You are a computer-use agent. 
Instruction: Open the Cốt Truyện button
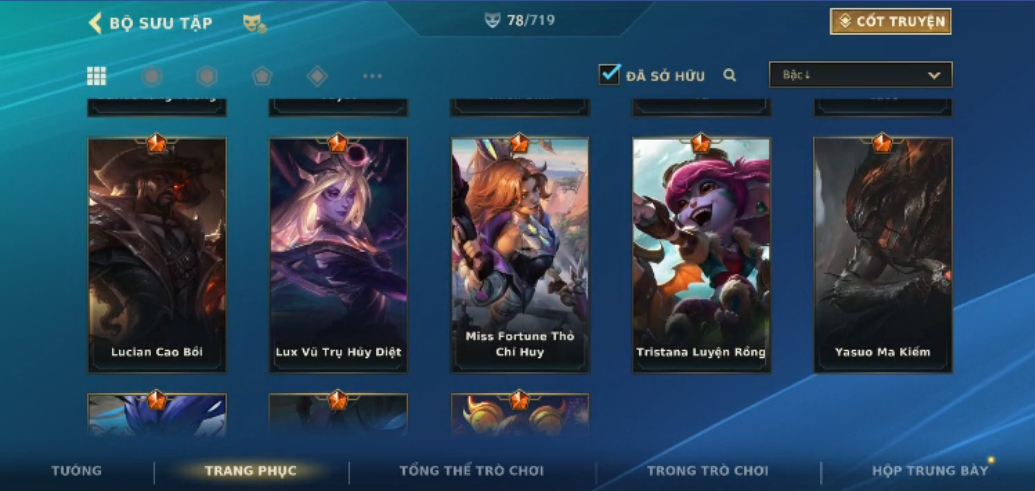coord(890,22)
